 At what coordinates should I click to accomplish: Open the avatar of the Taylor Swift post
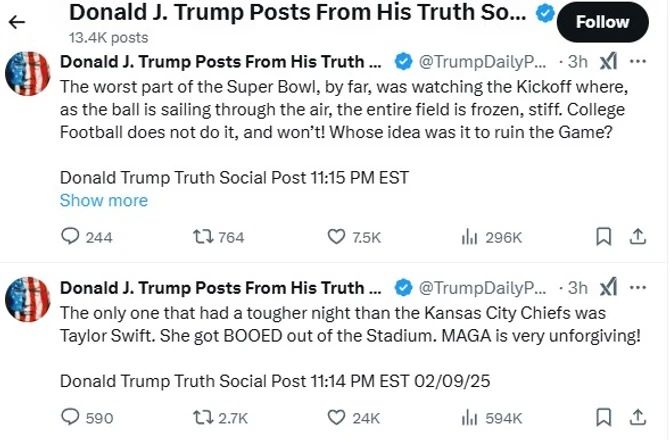click(28, 297)
